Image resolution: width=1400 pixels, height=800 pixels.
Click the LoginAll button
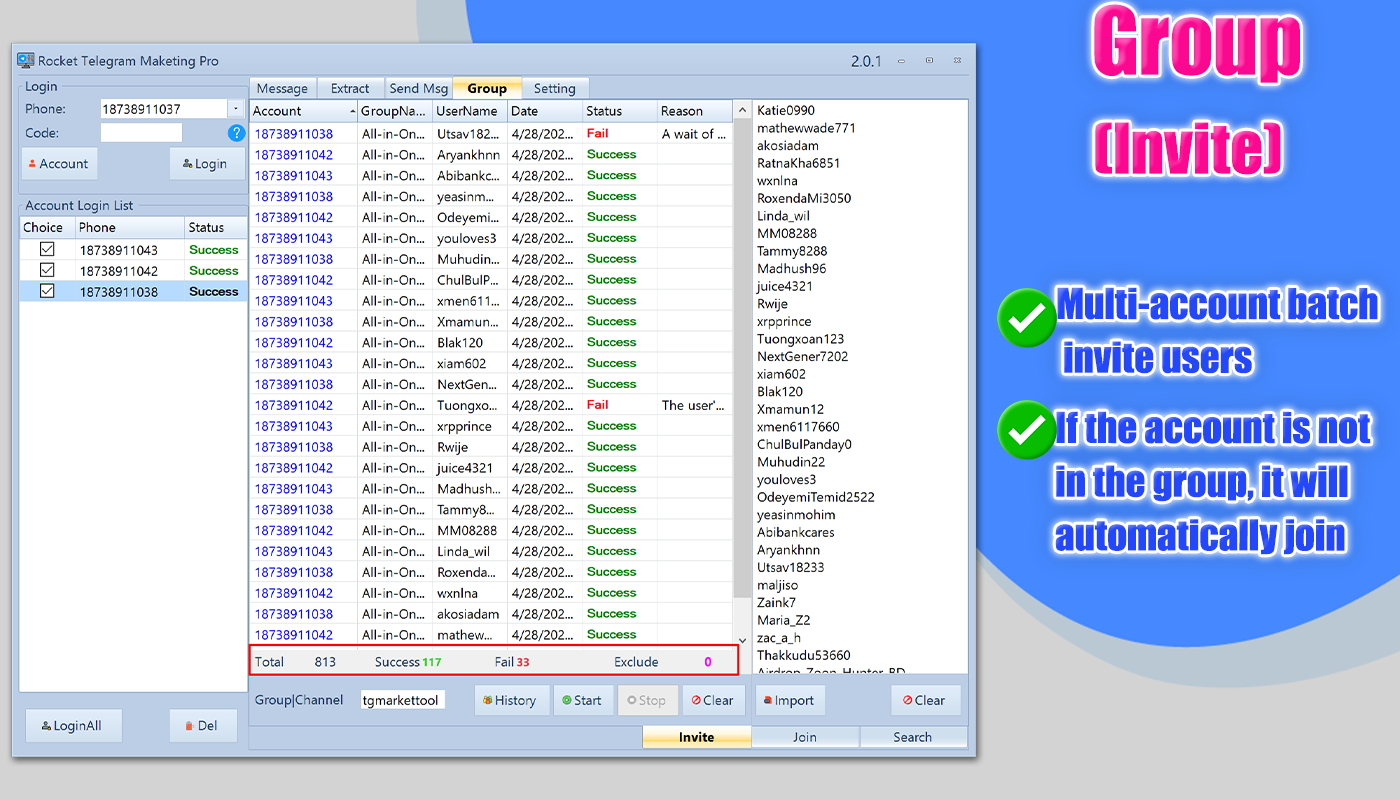pyautogui.click(x=73, y=725)
